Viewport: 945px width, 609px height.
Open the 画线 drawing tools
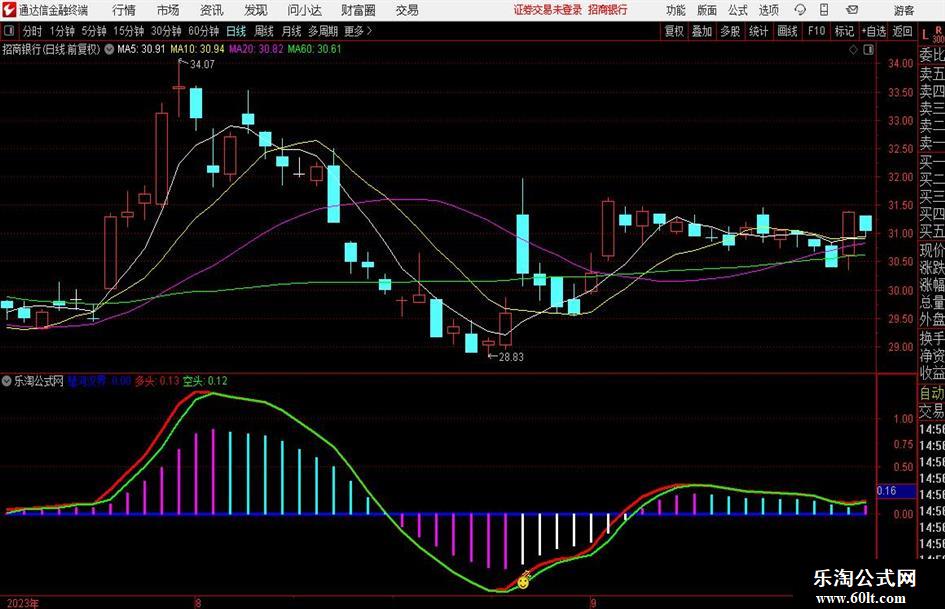(x=788, y=31)
